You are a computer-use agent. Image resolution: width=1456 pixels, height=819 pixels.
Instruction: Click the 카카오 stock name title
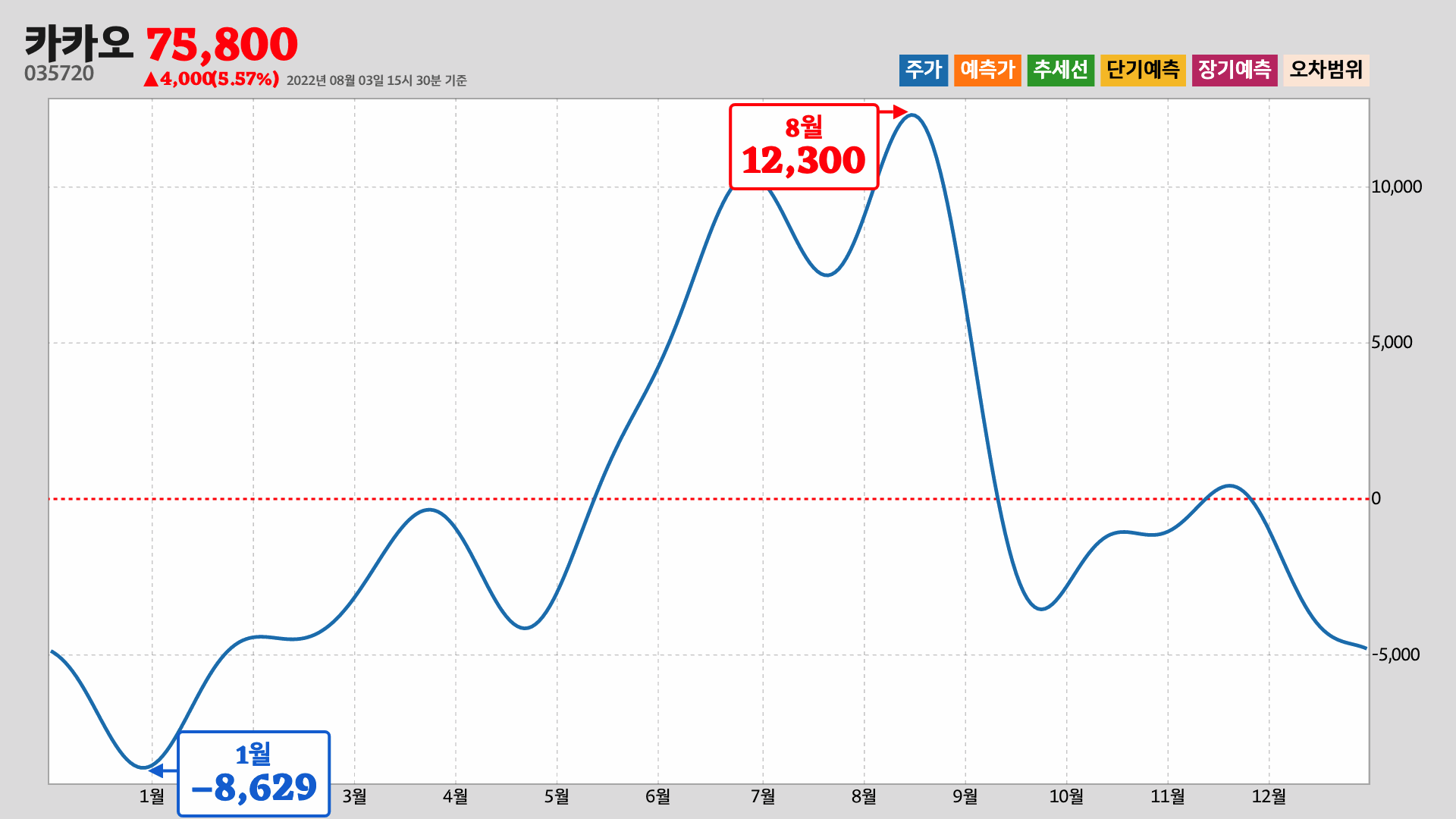coord(79,42)
